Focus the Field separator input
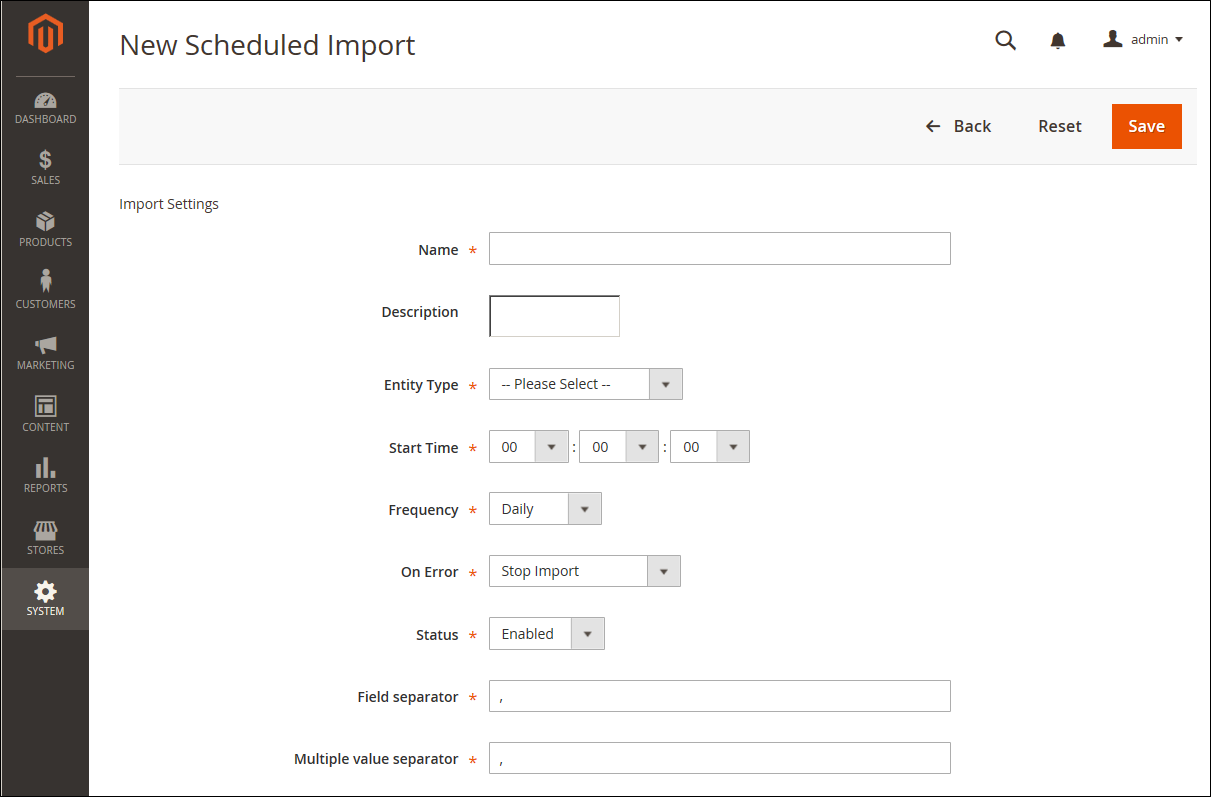Screen dimensions: 1211x797 [x=720, y=696]
